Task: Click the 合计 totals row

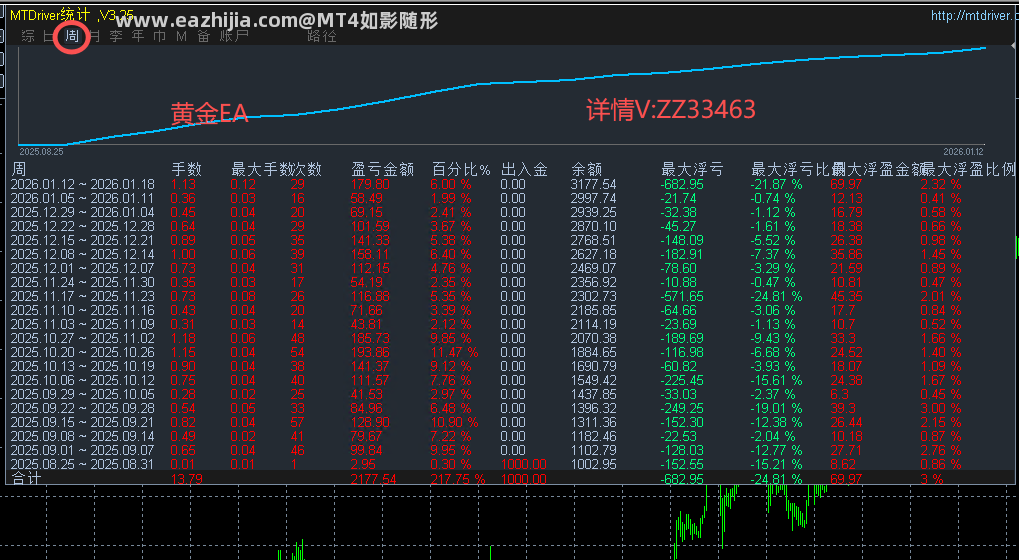Action: pyautogui.click(x=511, y=479)
